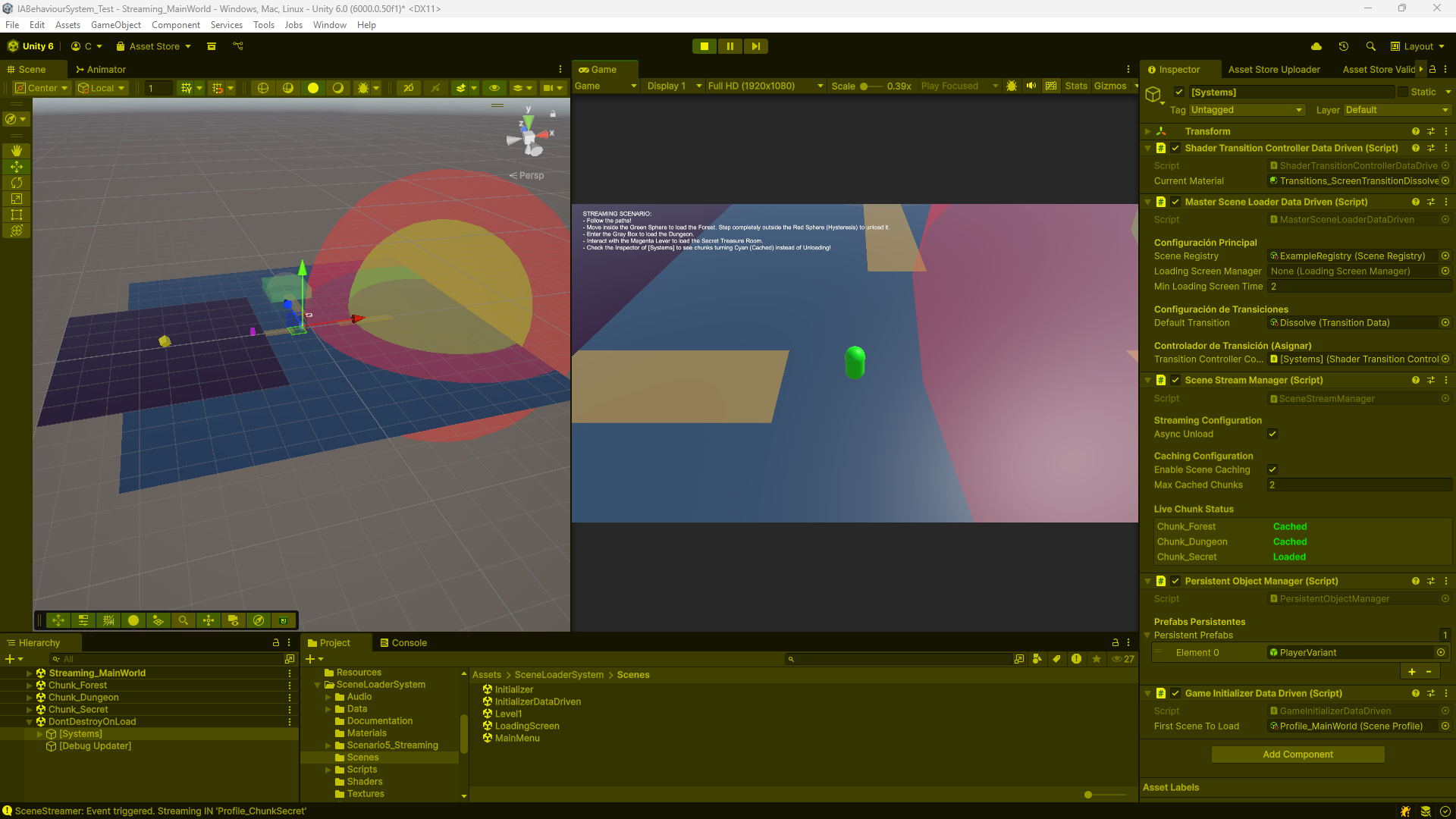Expand the Transform component
Screen dimensions: 1456x819
pyautogui.click(x=1148, y=131)
